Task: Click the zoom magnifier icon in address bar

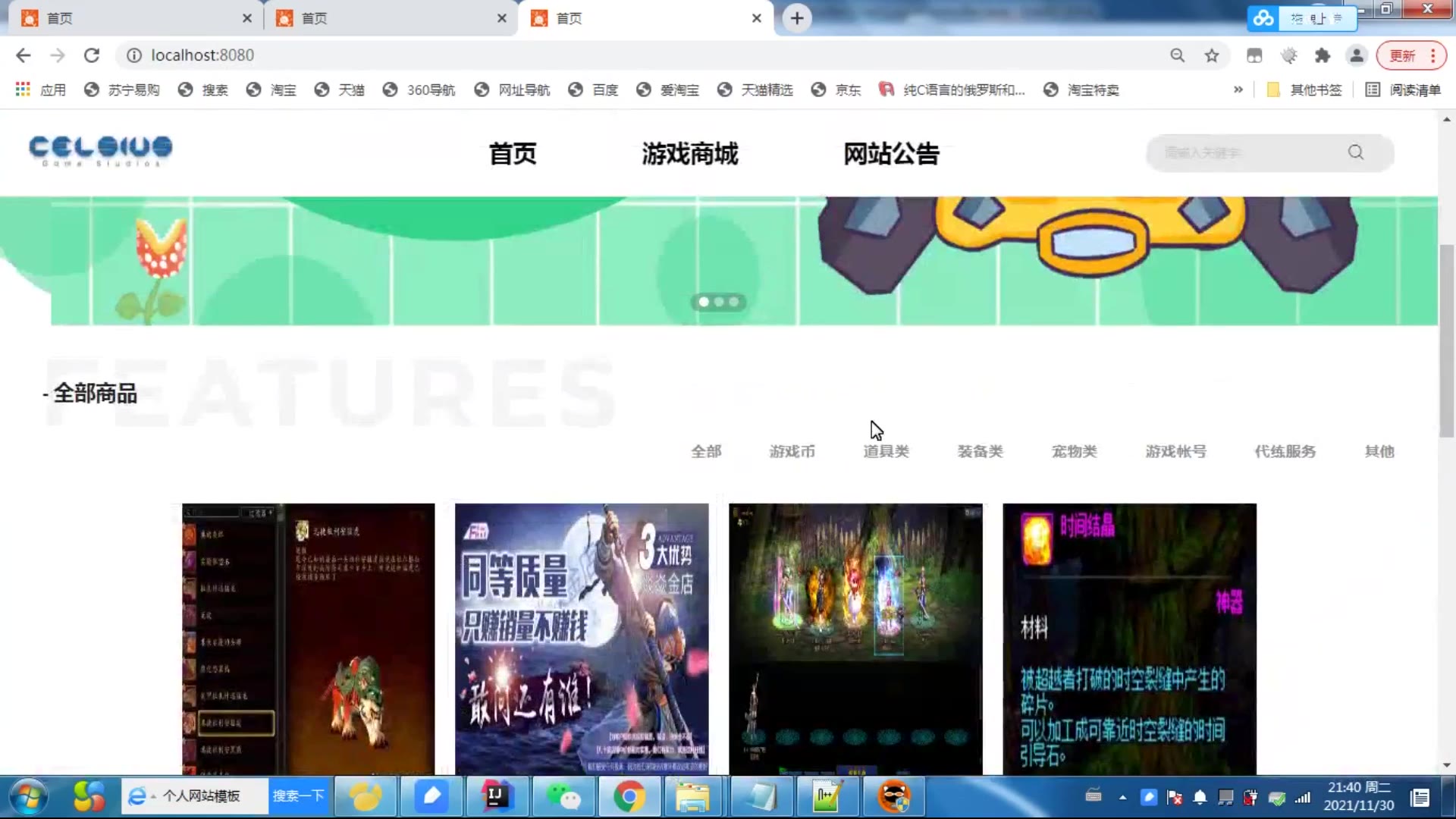Action: pos(1177,55)
